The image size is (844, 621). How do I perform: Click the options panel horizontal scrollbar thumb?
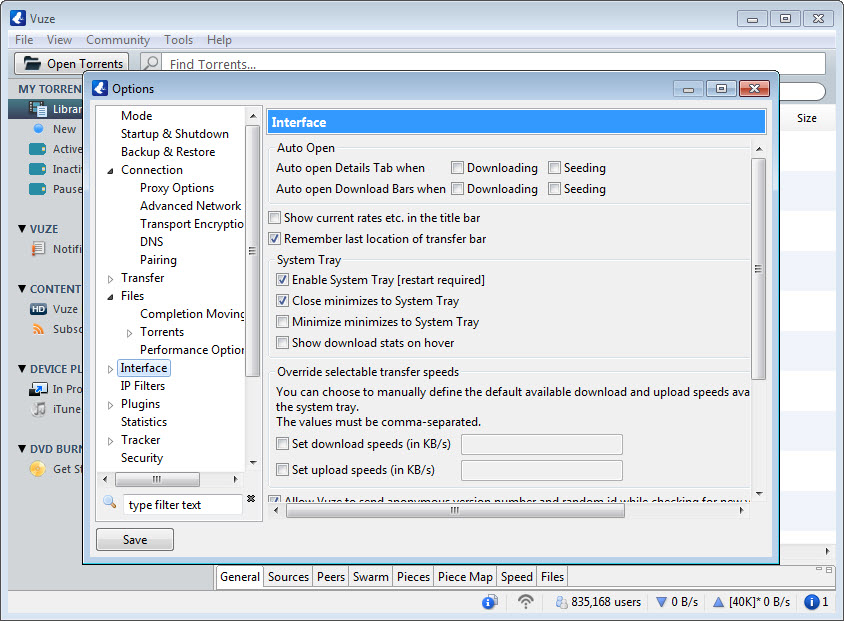[455, 510]
